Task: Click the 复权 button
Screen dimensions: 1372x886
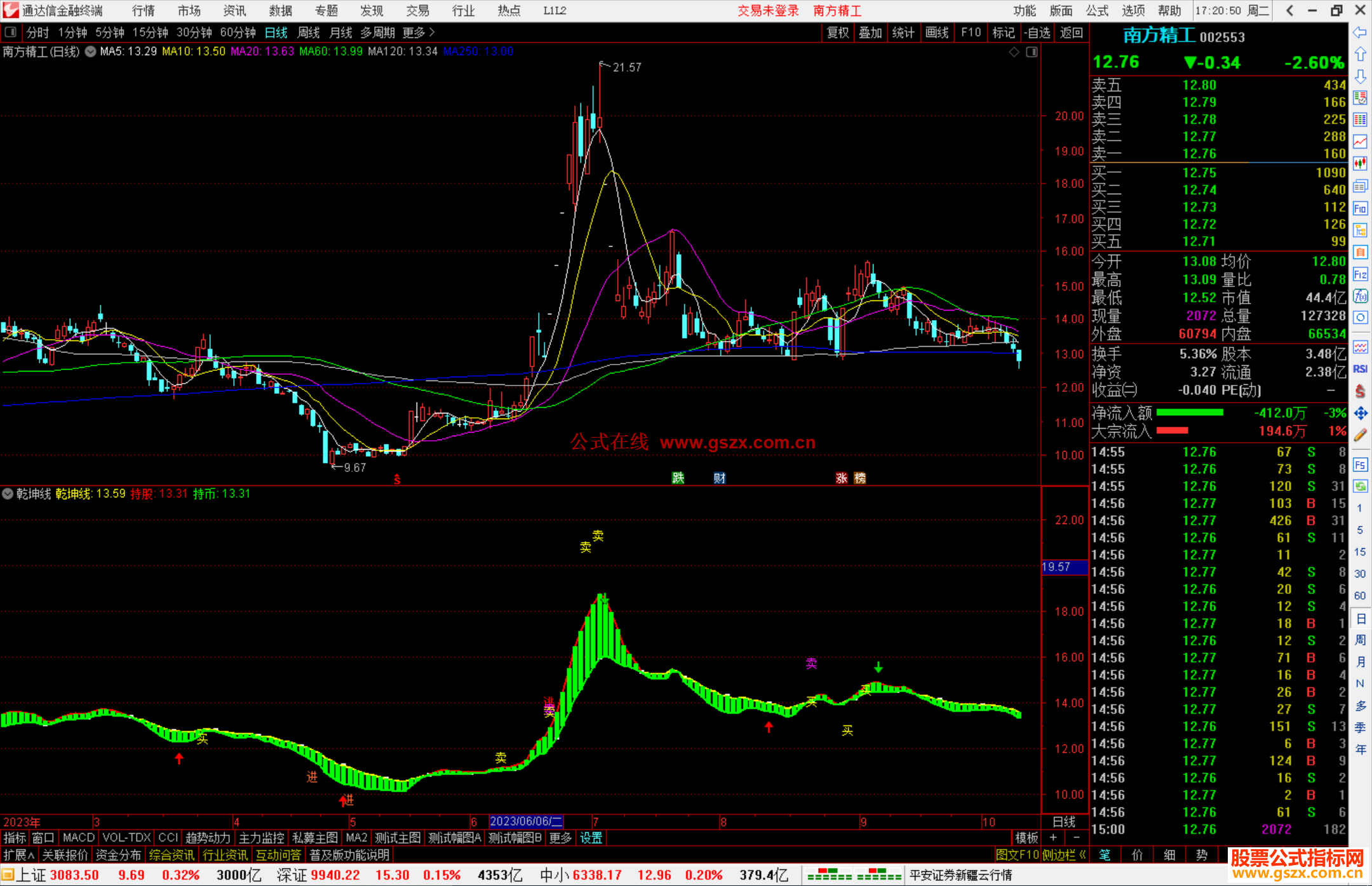Action: (x=838, y=32)
